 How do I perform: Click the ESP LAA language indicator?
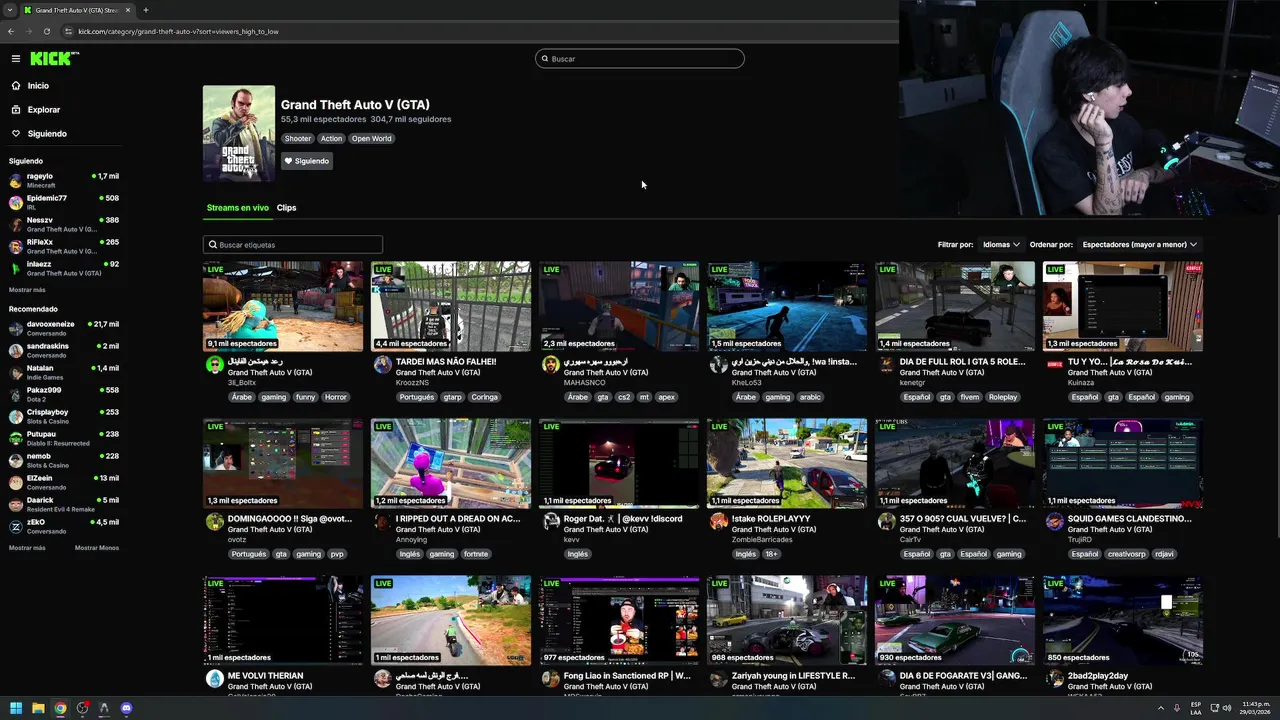coord(1196,708)
